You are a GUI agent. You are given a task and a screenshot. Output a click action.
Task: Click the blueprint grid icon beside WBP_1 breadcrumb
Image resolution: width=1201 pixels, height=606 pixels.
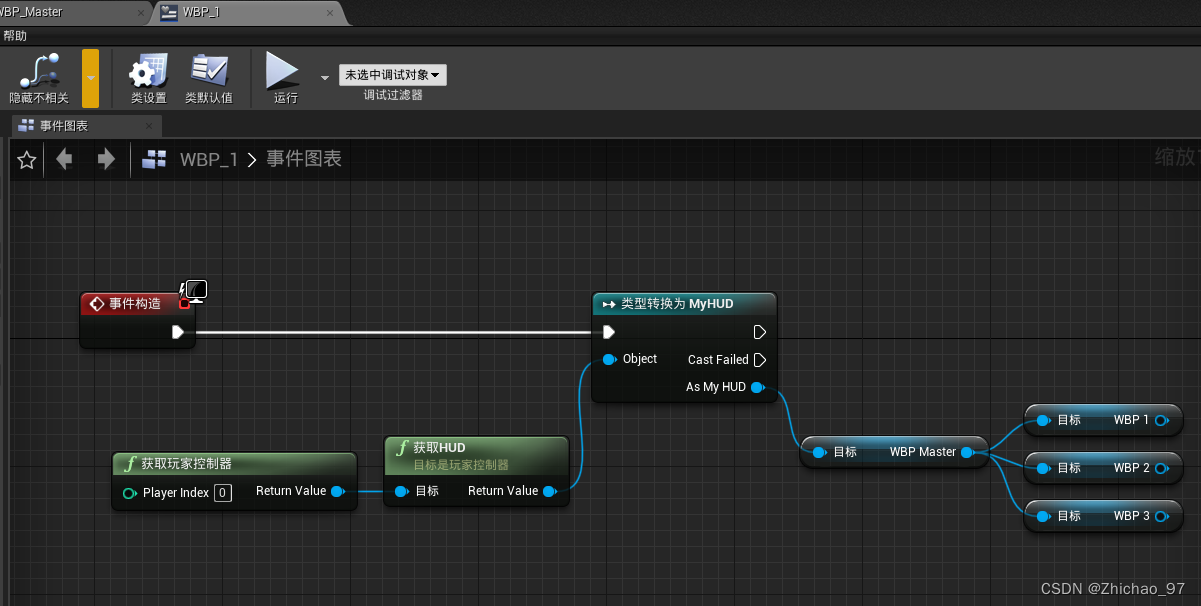tap(154, 159)
